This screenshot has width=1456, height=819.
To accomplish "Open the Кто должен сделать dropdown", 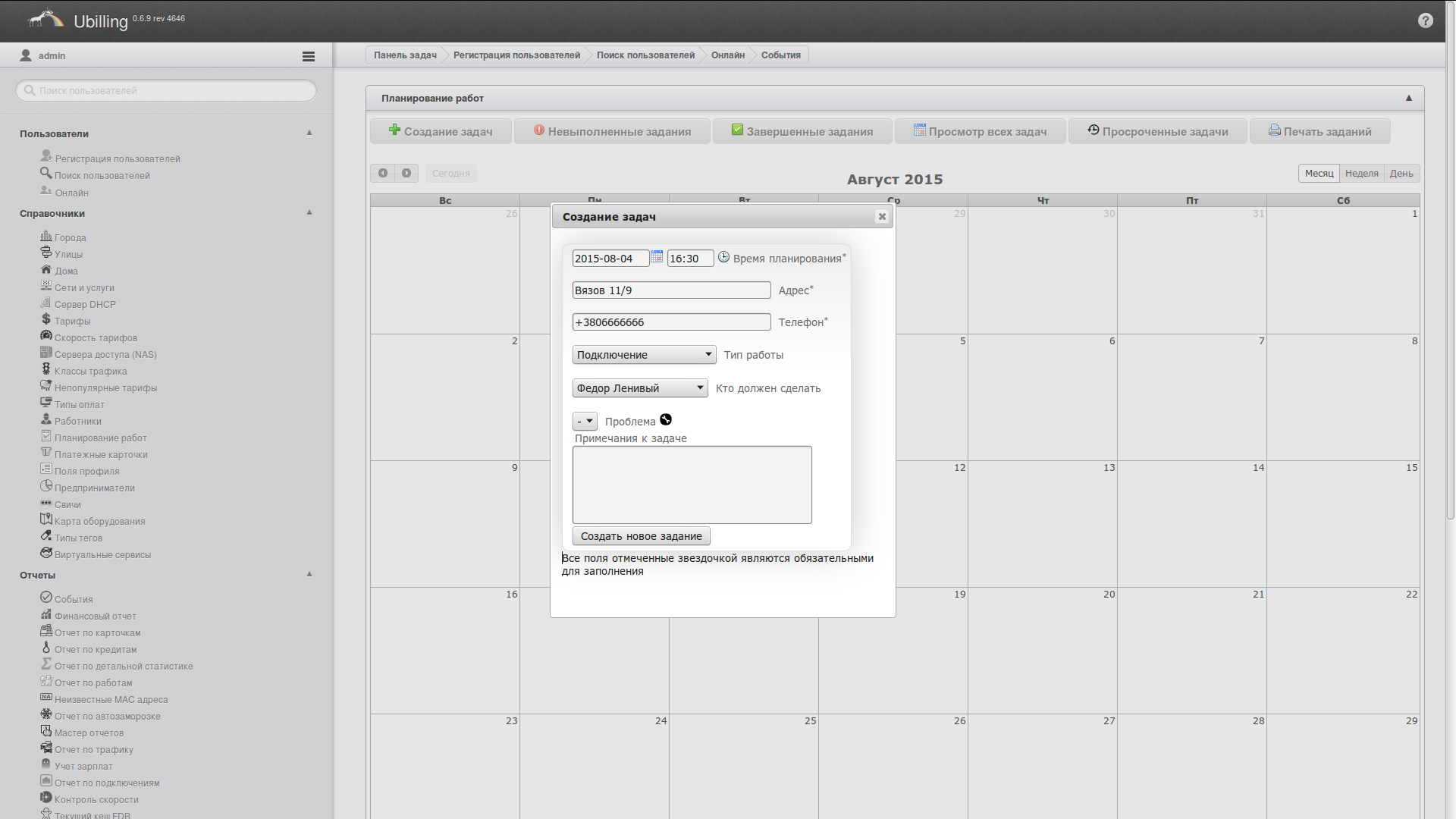I will pos(639,388).
